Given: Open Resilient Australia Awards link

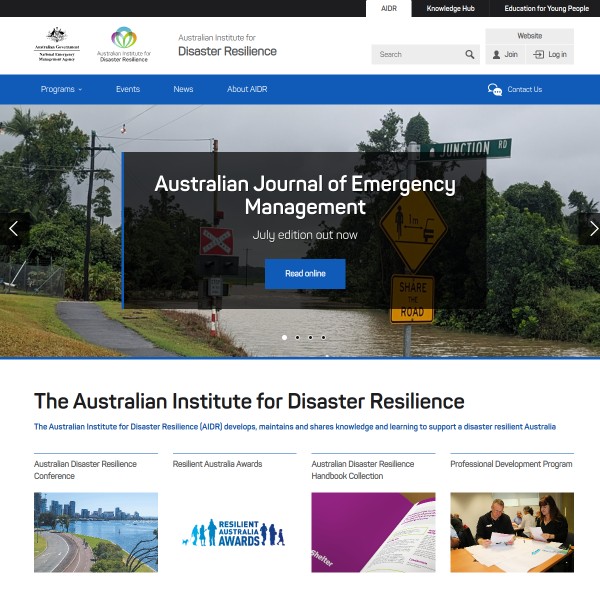Looking at the screenshot, I should point(217,464).
